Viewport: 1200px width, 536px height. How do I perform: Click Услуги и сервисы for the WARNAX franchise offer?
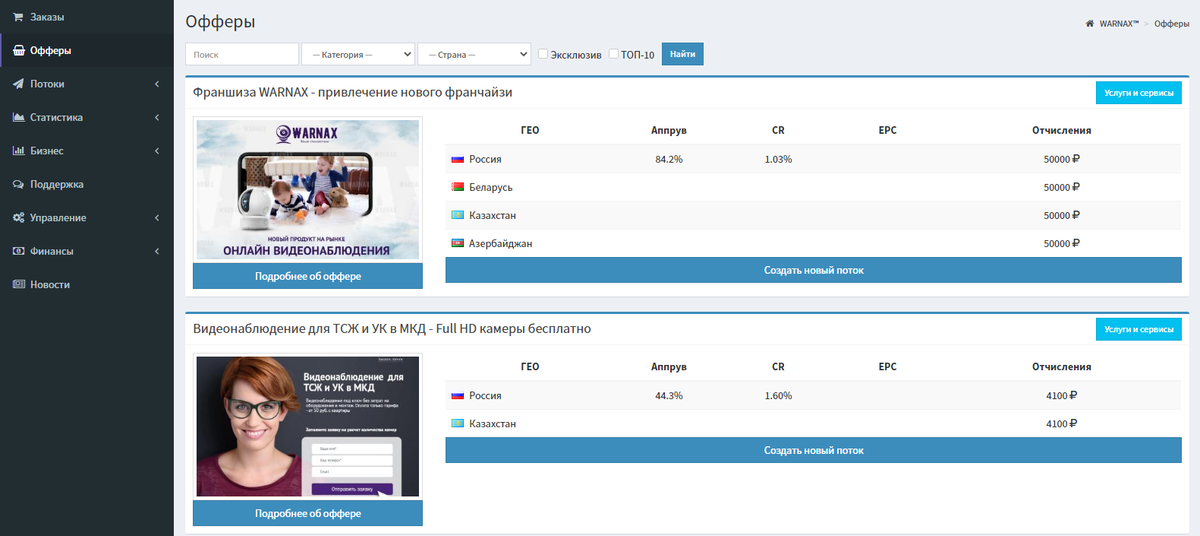click(1139, 92)
